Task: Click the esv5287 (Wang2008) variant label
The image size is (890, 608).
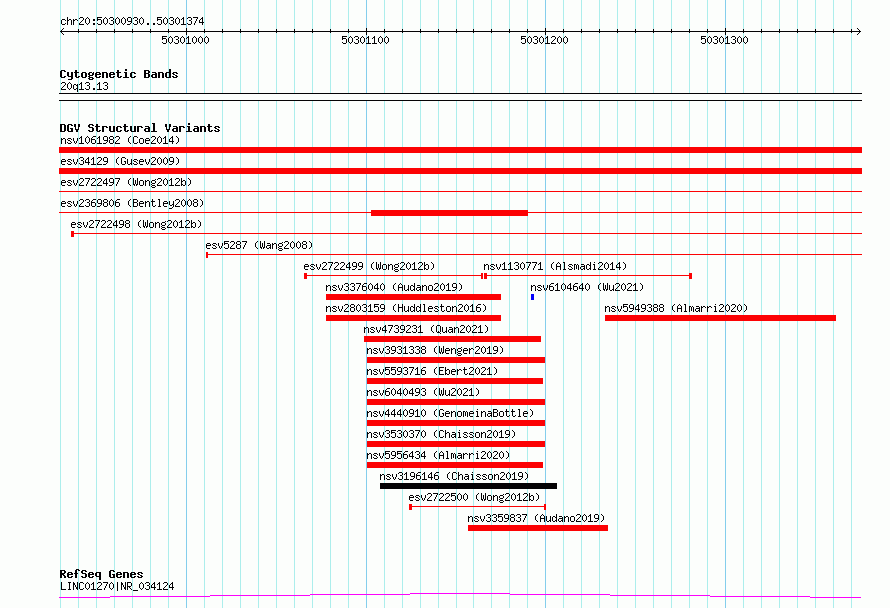Action: pyautogui.click(x=259, y=245)
